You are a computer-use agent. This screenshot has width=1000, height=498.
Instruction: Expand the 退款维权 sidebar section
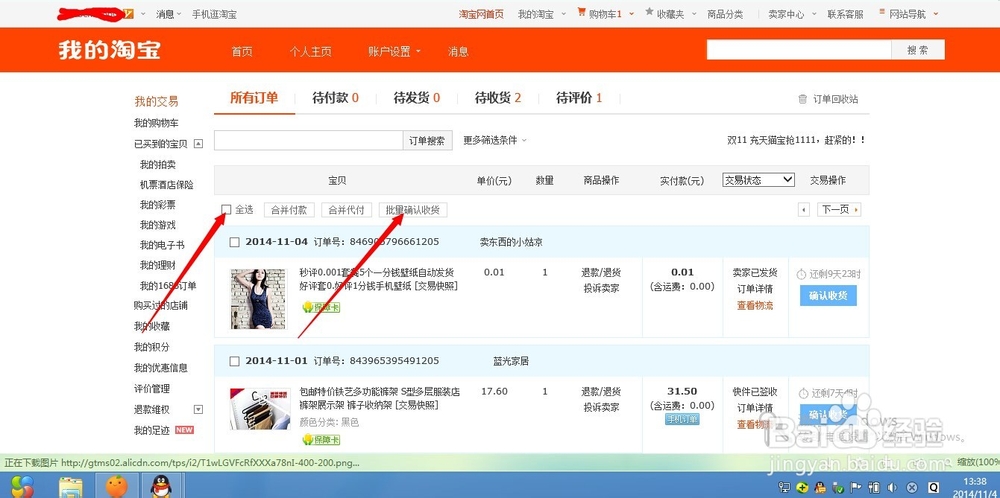[x=198, y=409]
